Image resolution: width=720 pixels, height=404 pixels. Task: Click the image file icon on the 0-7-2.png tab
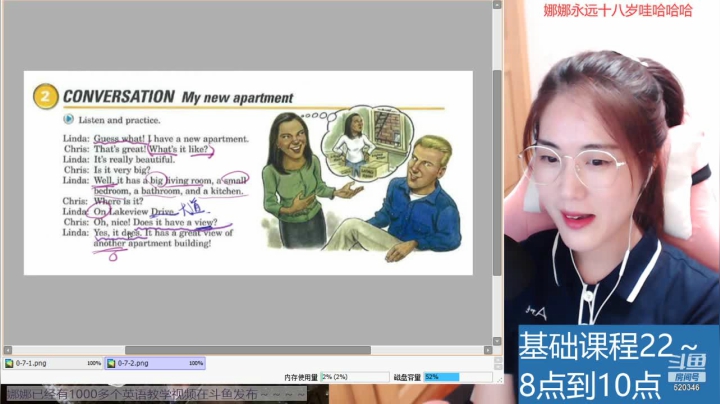[x=111, y=363]
